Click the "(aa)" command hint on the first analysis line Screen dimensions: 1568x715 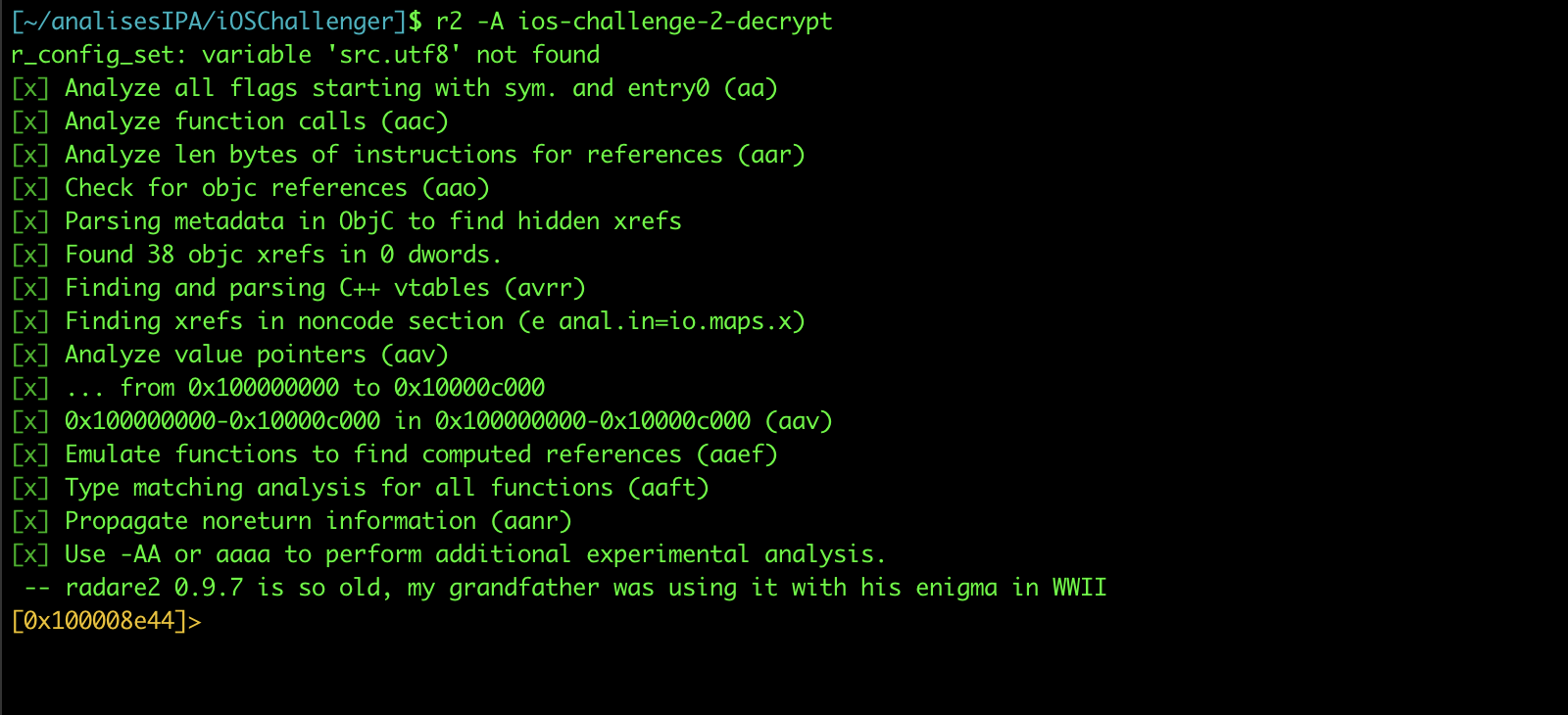click(x=751, y=88)
